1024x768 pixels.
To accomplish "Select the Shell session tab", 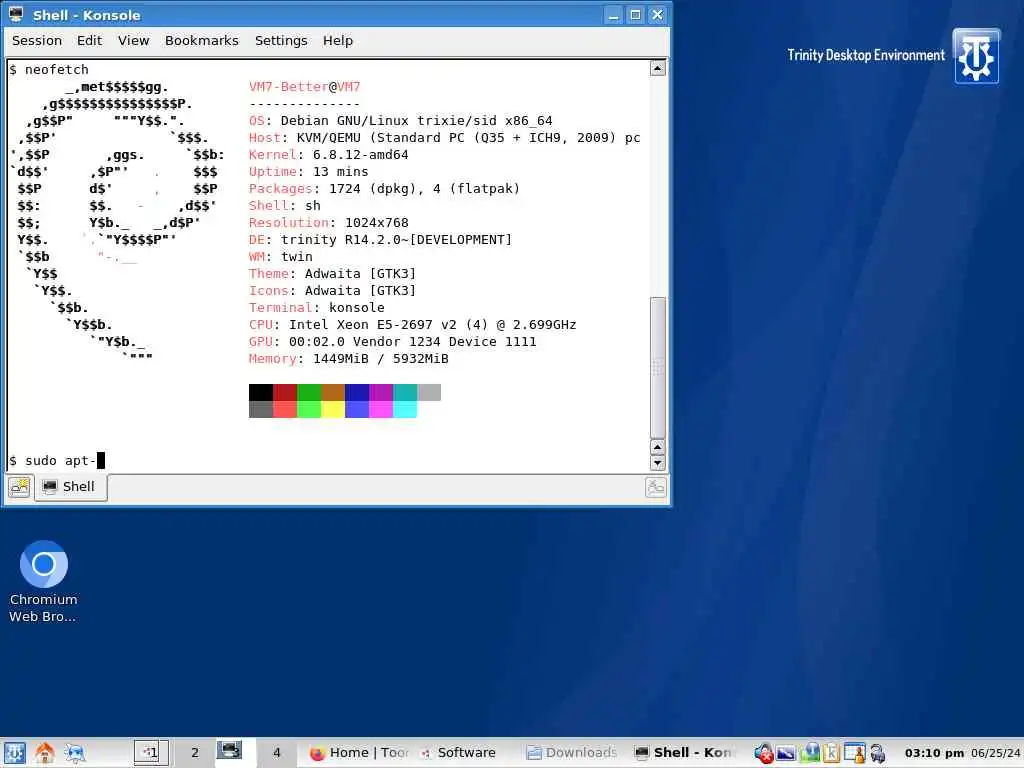I will [x=71, y=487].
